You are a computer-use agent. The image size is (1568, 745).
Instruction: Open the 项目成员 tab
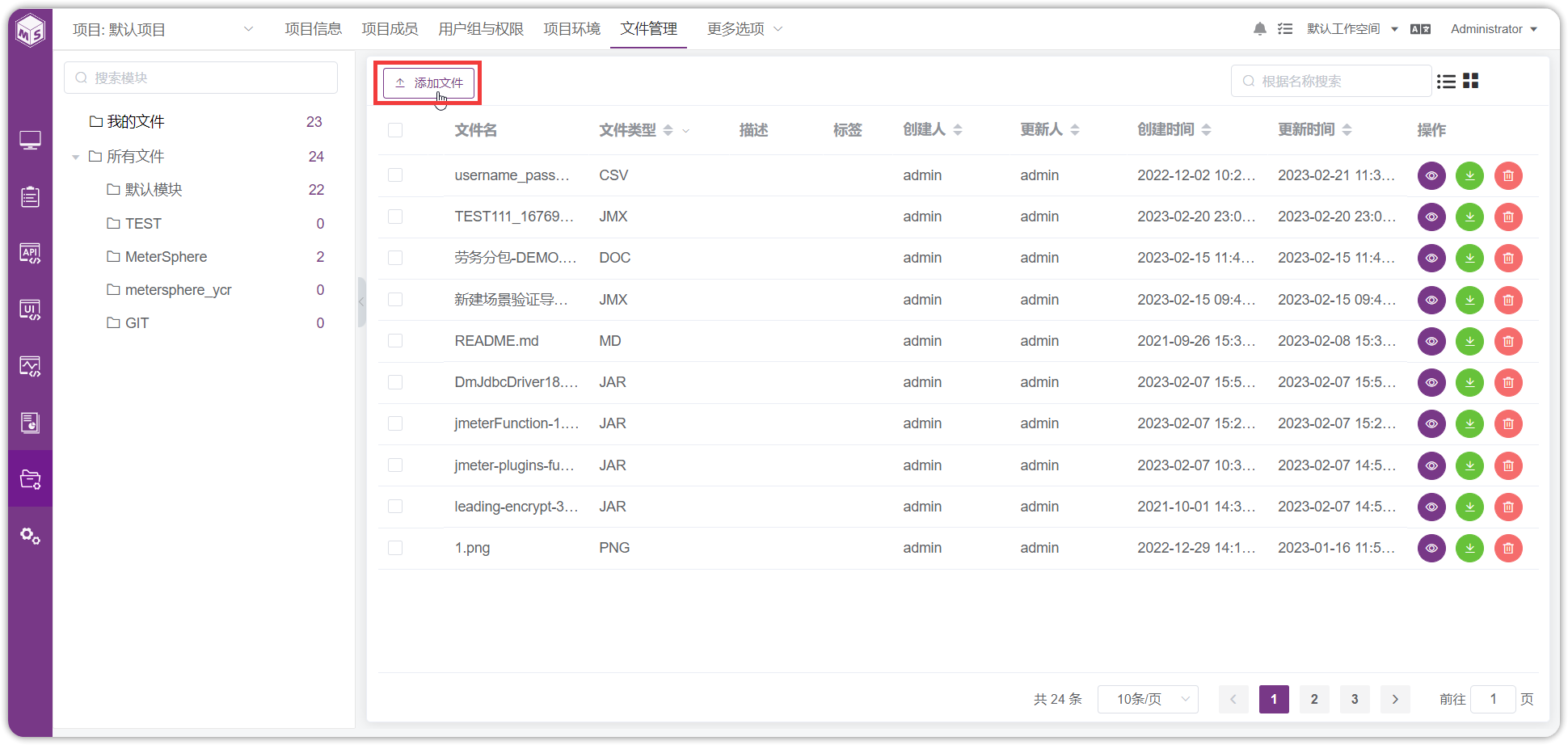pyautogui.click(x=390, y=29)
